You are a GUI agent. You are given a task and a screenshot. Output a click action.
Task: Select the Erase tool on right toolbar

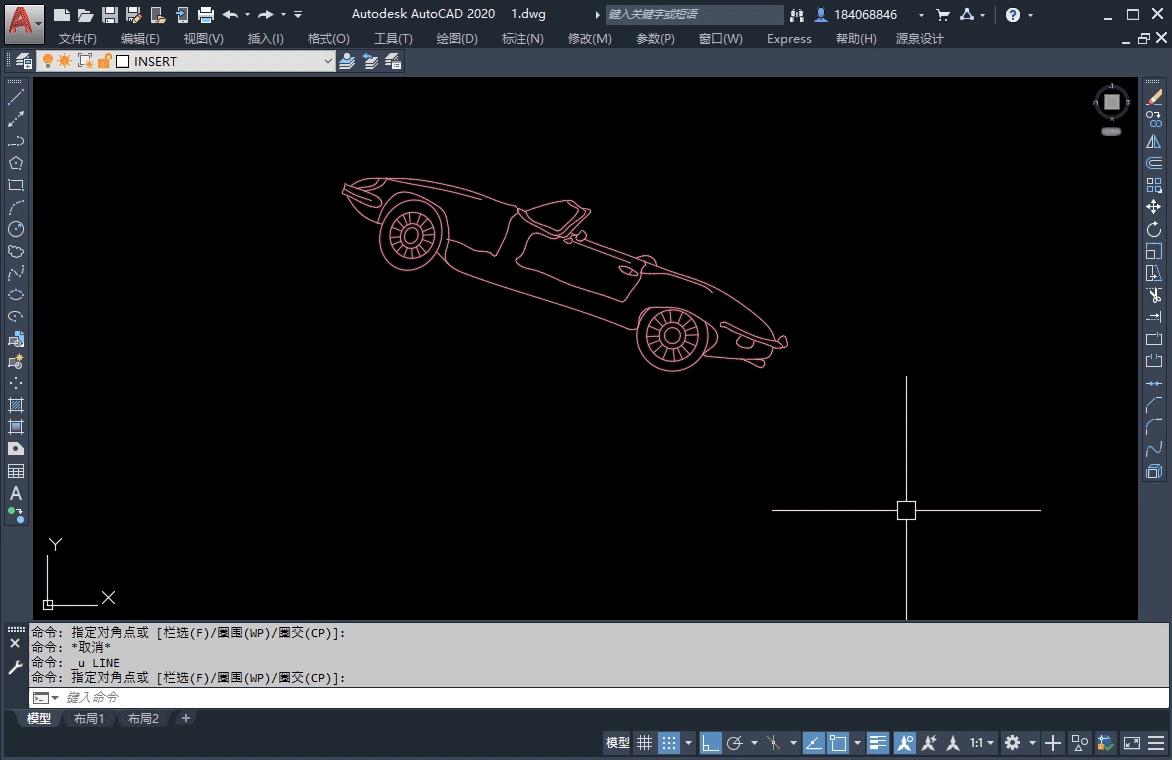point(1155,96)
